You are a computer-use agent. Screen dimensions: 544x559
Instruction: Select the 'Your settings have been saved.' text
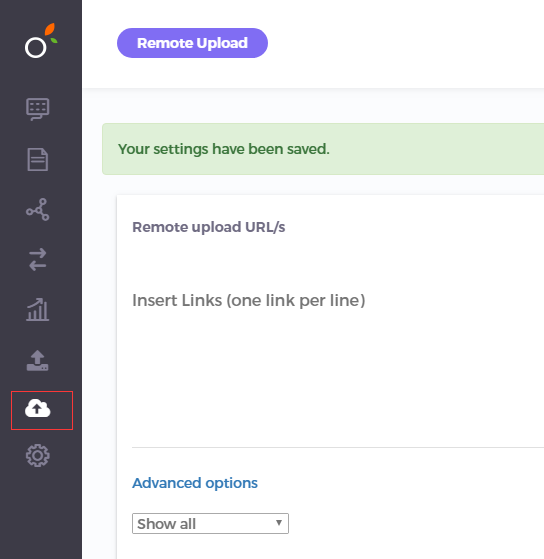(224, 149)
